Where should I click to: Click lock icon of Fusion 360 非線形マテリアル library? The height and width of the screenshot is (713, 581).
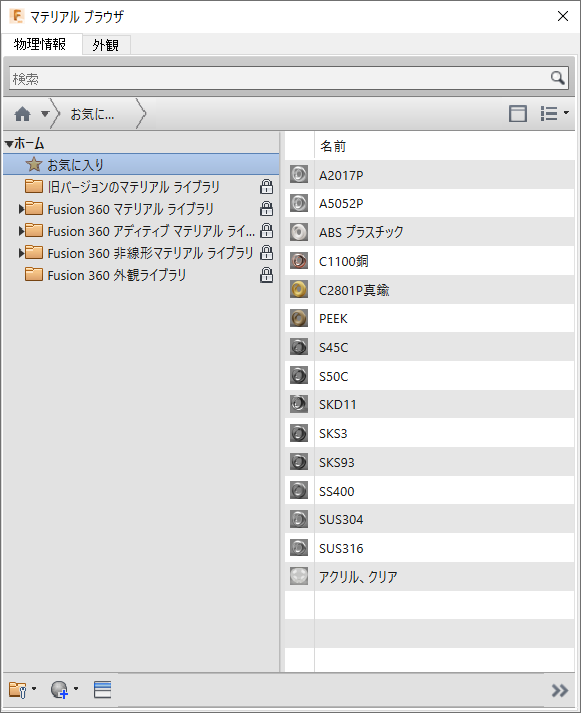pyautogui.click(x=266, y=253)
